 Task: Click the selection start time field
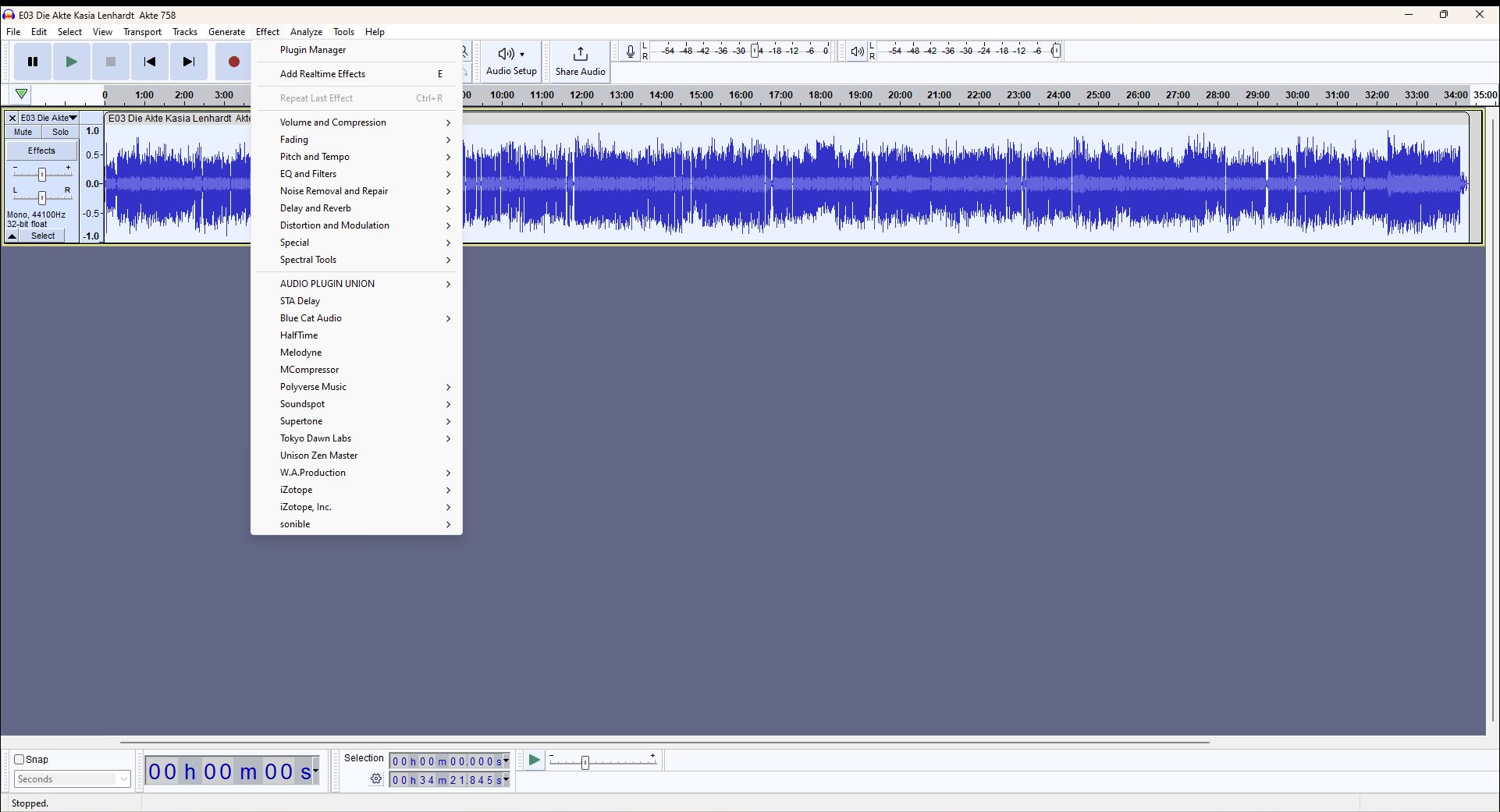pos(445,761)
